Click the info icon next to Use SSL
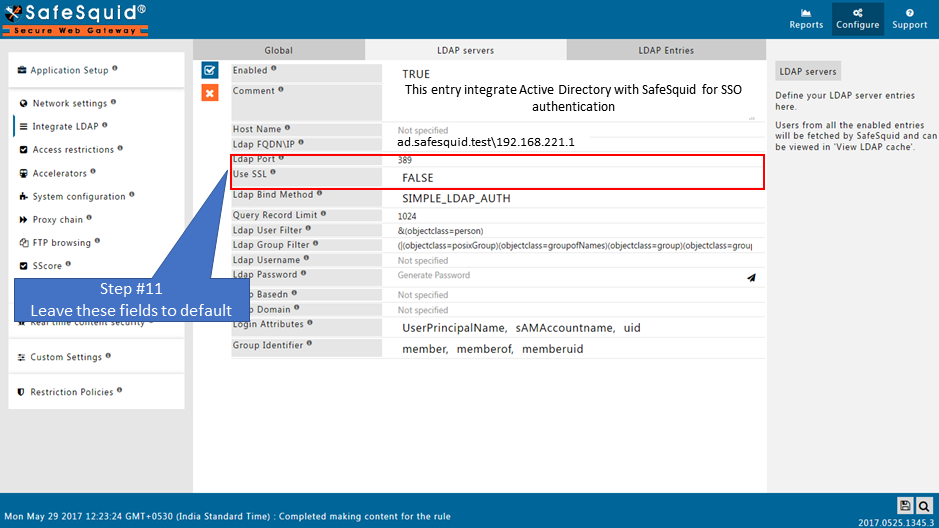This screenshot has height=528, width=939. 273,172
